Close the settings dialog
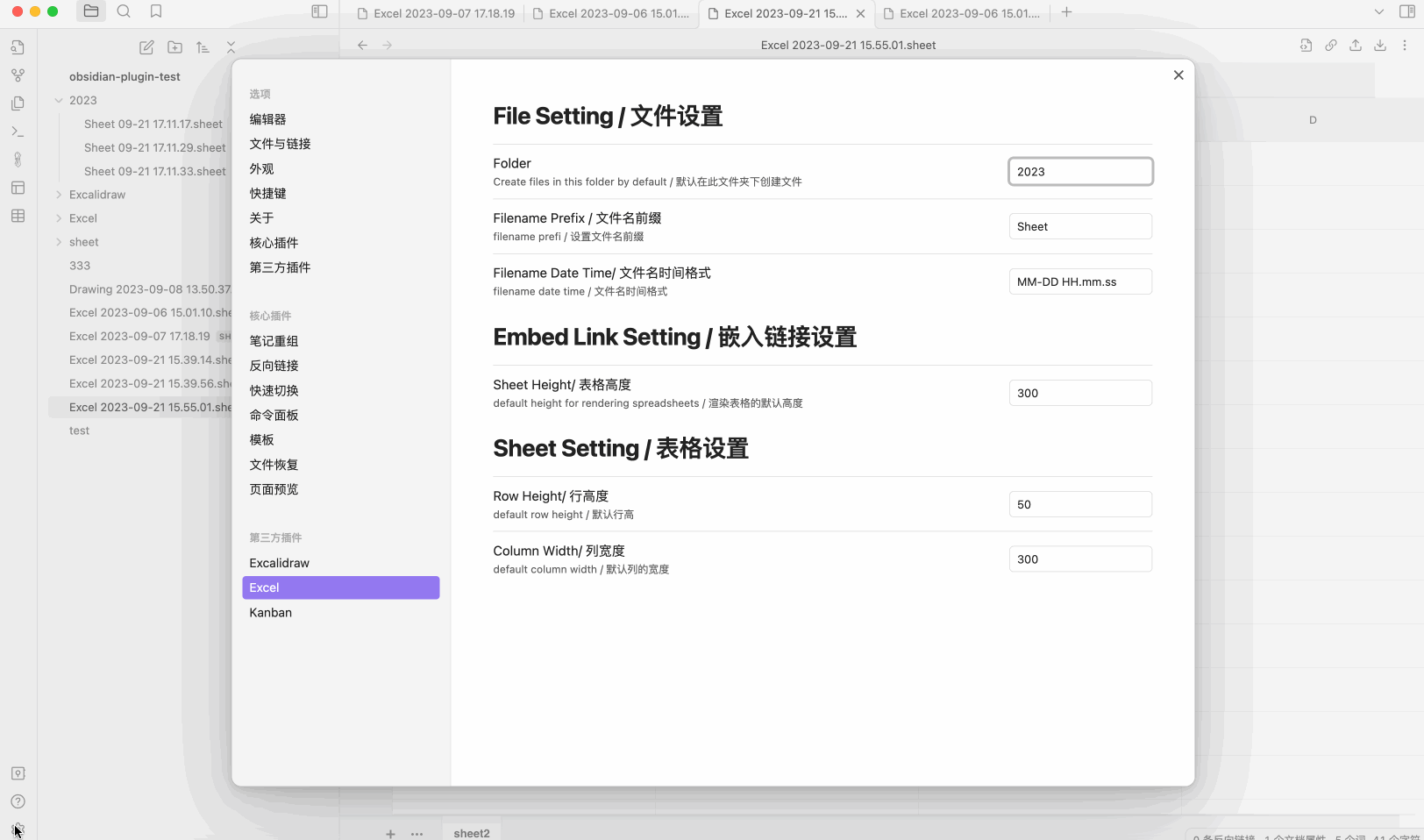The height and width of the screenshot is (840, 1424). click(1178, 75)
